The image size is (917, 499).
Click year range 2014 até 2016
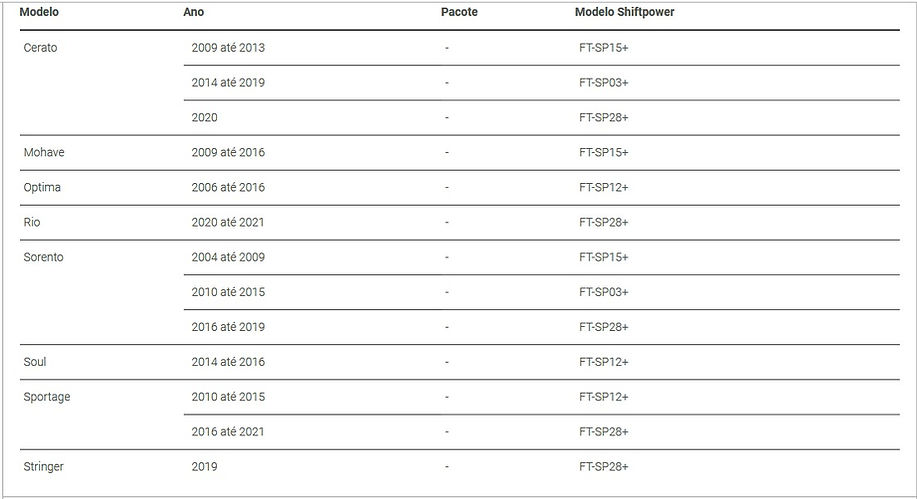228,362
